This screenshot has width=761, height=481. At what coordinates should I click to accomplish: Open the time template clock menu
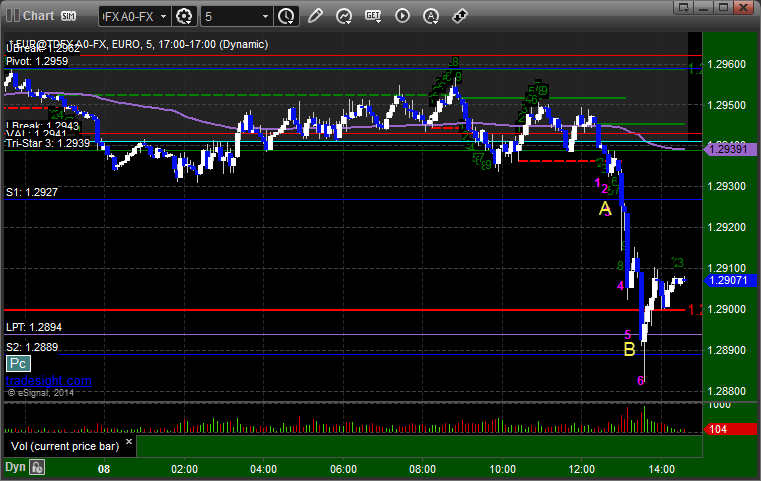[286, 17]
